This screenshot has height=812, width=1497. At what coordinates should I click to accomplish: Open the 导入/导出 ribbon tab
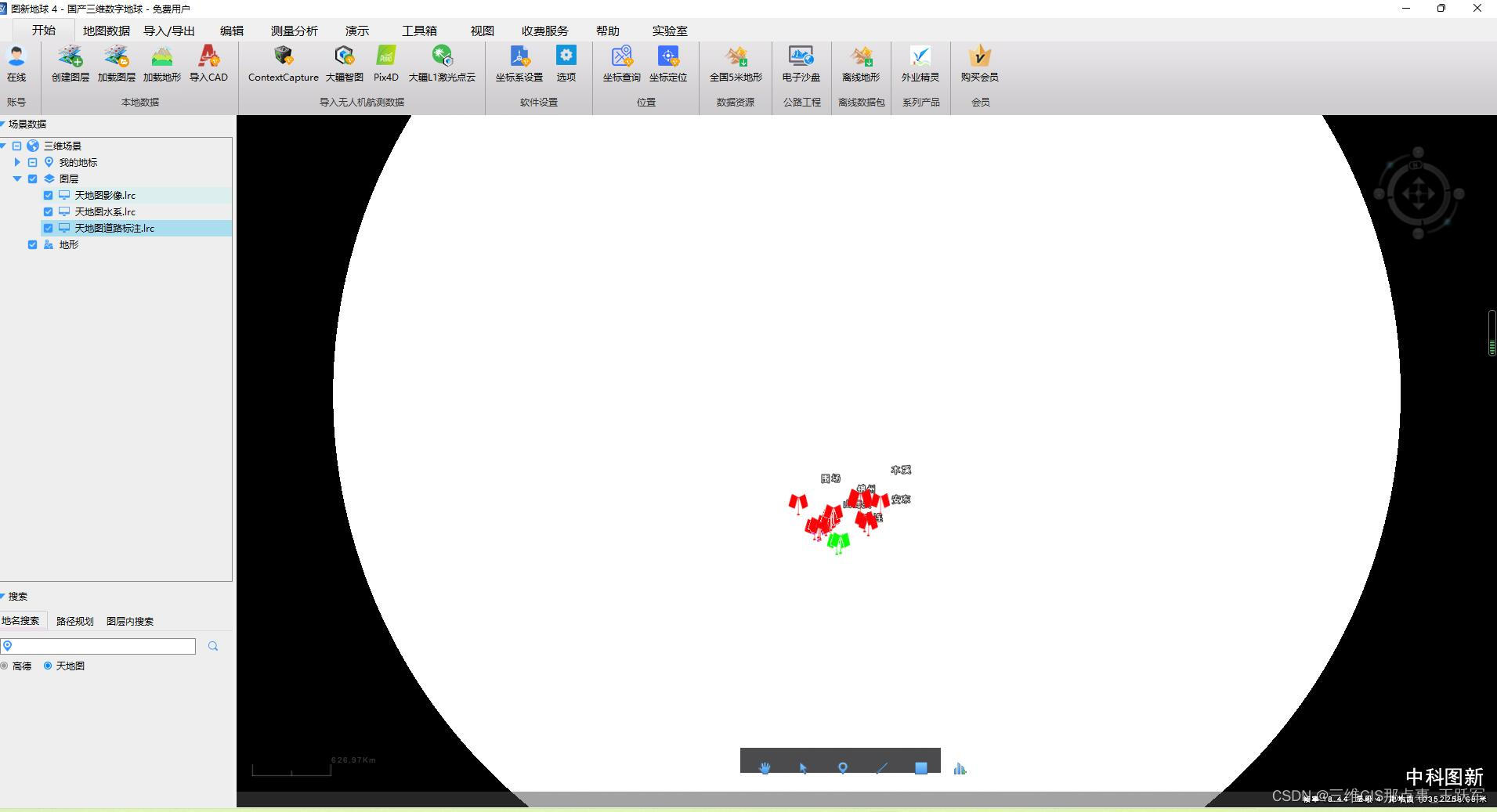pyautogui.click(x=169, y=31)
